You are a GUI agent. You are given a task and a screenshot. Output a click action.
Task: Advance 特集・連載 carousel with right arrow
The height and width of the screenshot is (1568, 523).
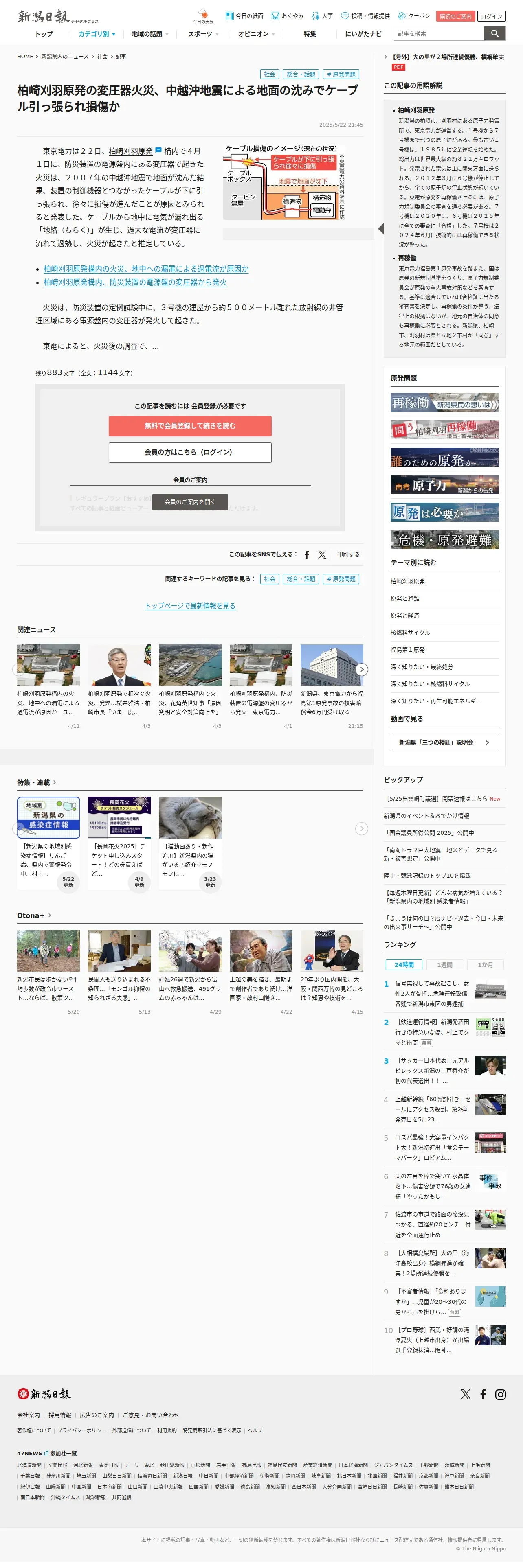click(362, 828)
